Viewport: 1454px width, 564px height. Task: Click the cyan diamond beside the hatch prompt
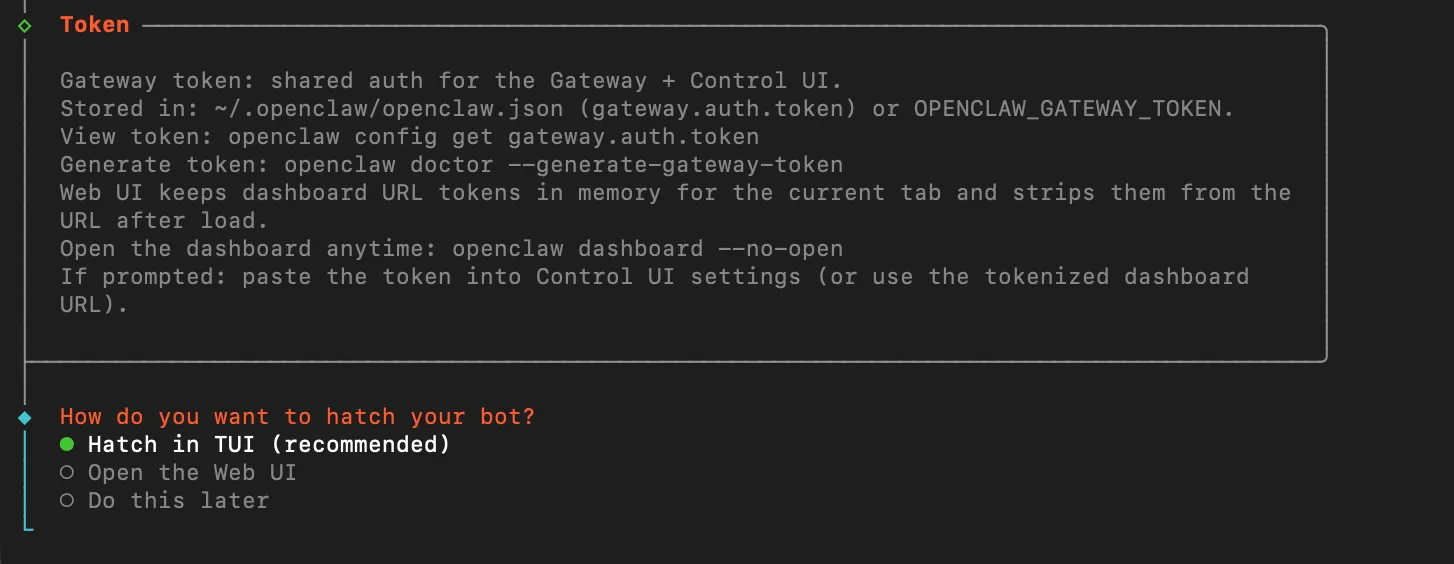(25, 417)
